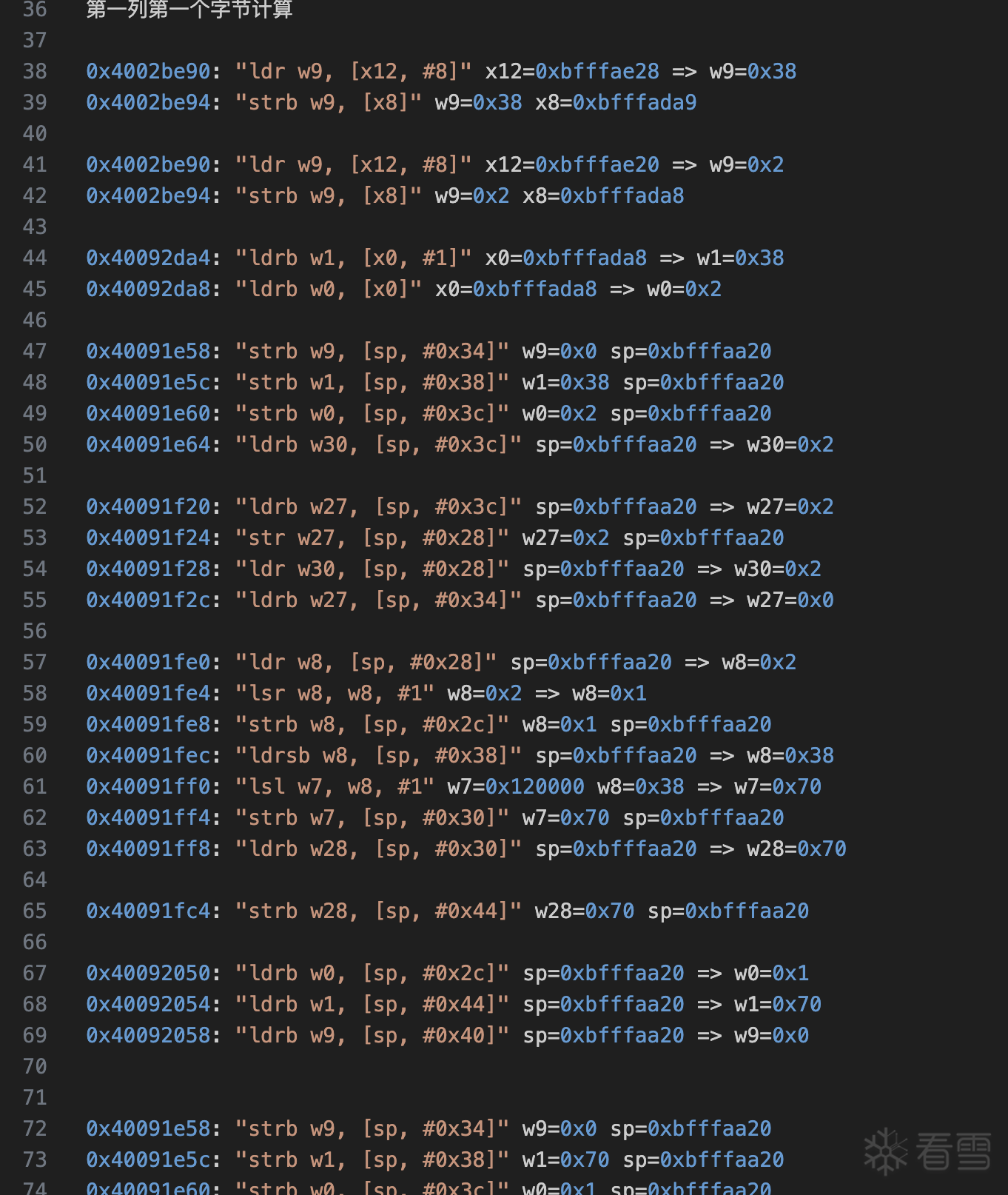Click x8=0xbfffada9 on line 39

(x=616, y=102)
